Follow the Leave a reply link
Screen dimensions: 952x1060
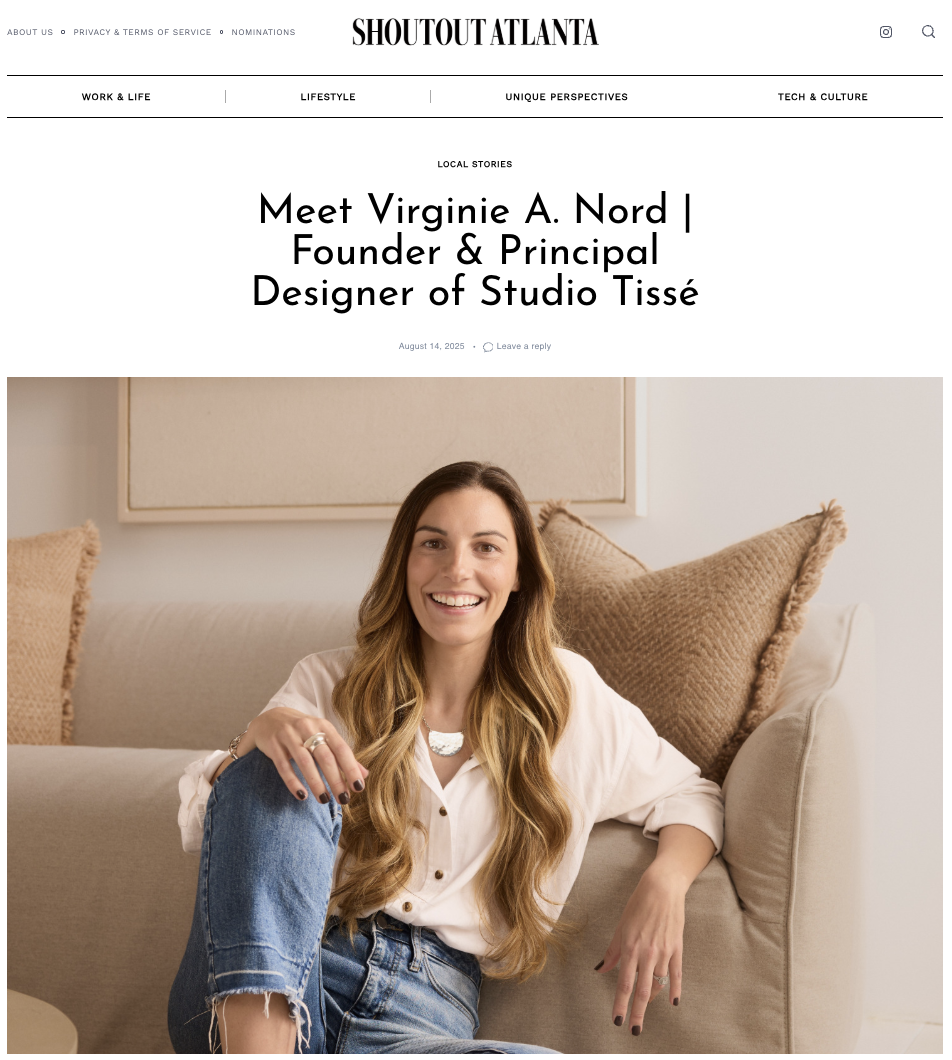click(523, 346)
